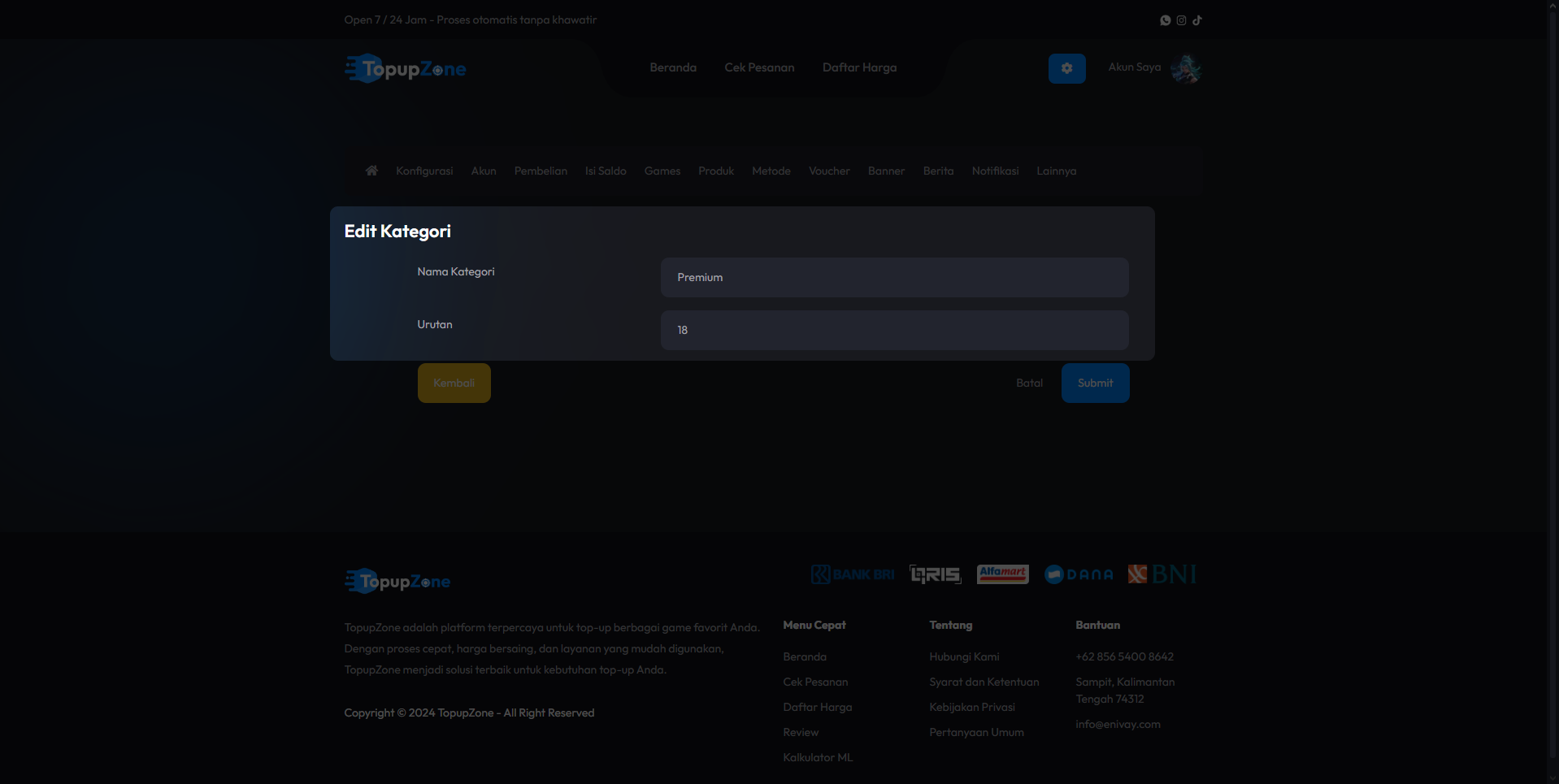
Task: Click the Bank BRI payment logo
Action: click(x=853, y=574)
